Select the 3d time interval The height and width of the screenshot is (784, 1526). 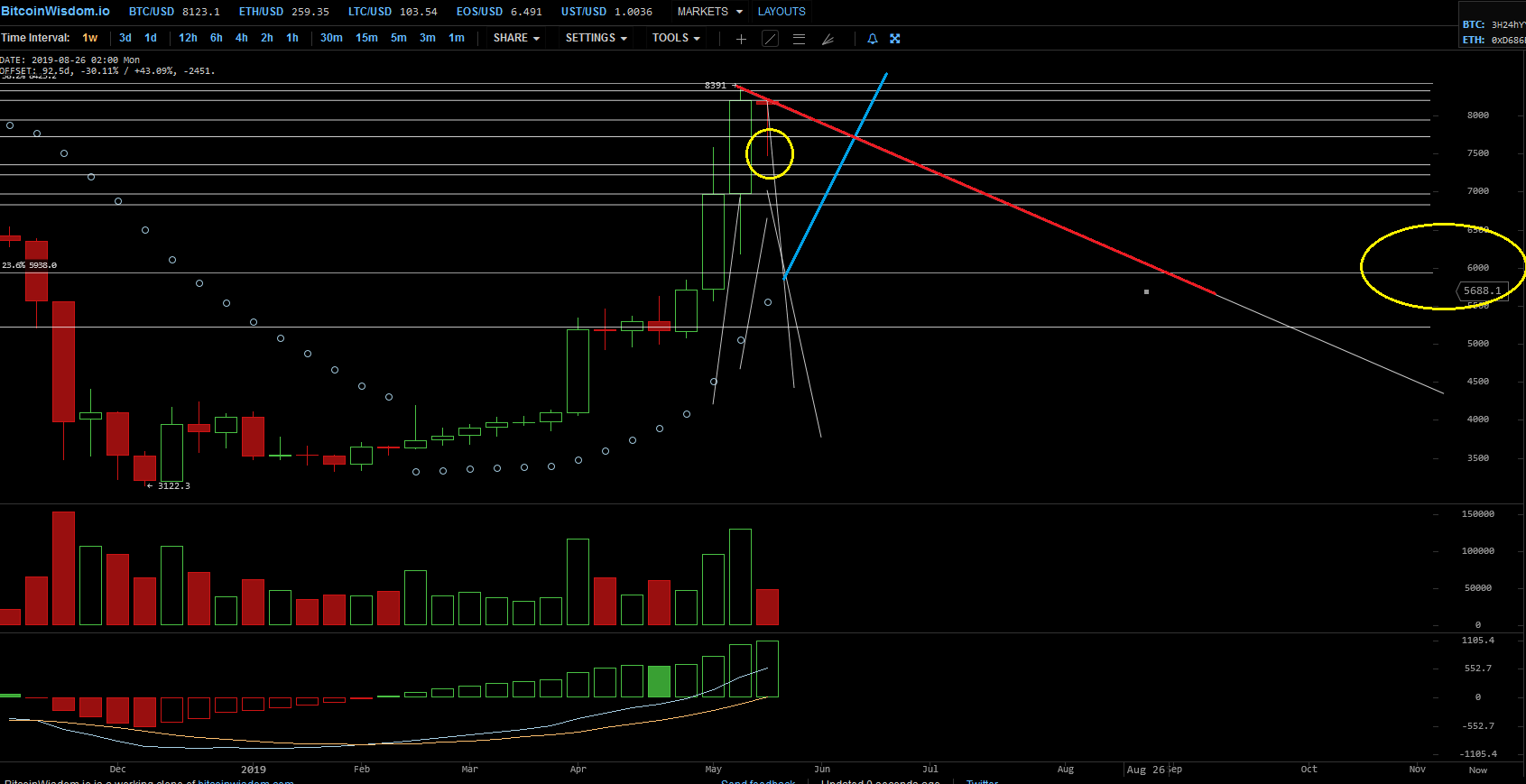pos(125,38)
